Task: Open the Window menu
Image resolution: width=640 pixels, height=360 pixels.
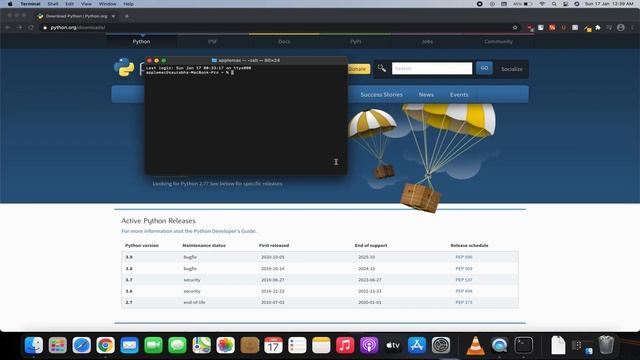Action: coord(107,4)
